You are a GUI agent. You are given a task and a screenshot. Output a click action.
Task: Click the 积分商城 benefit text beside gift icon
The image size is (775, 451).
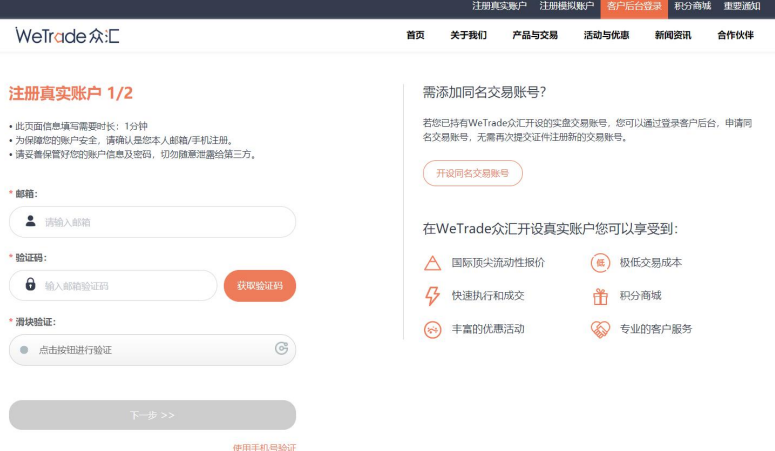641,296
